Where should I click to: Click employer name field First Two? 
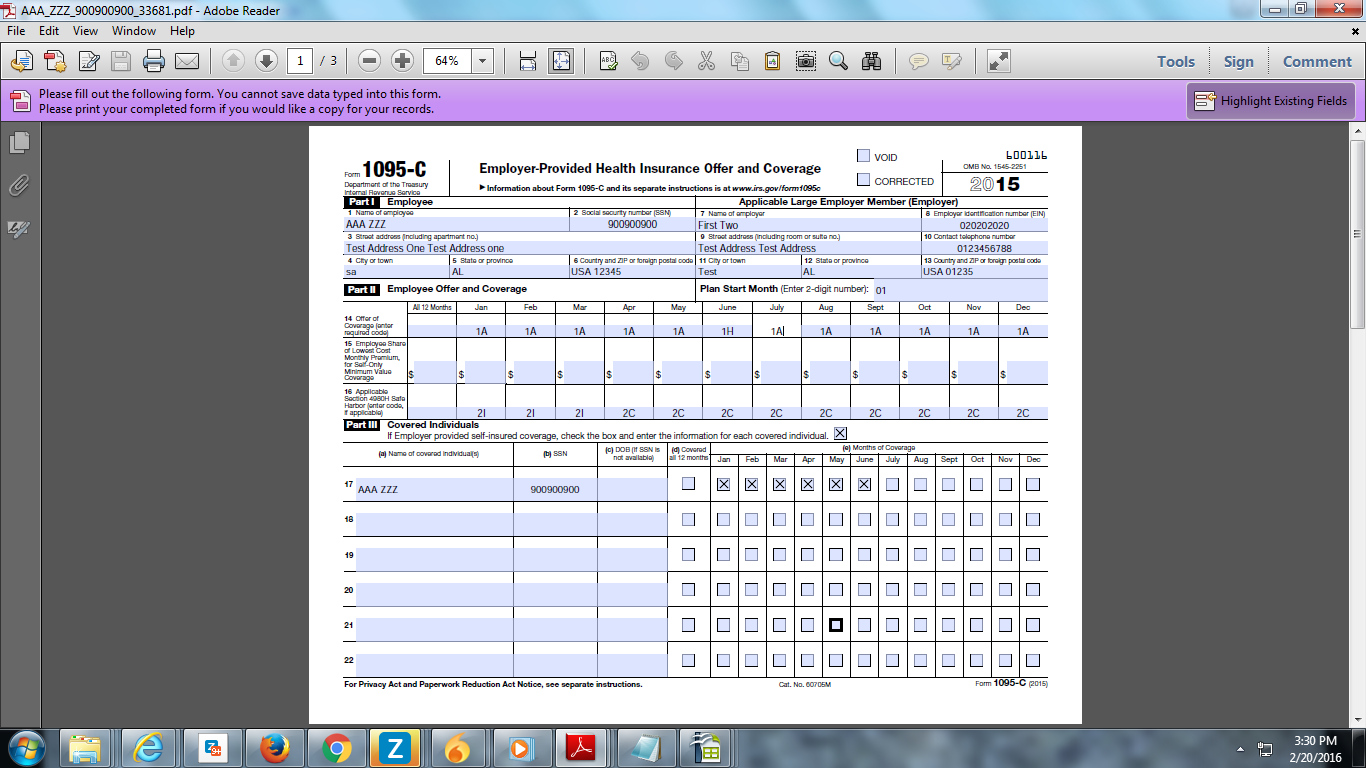(x=808, y=225)
